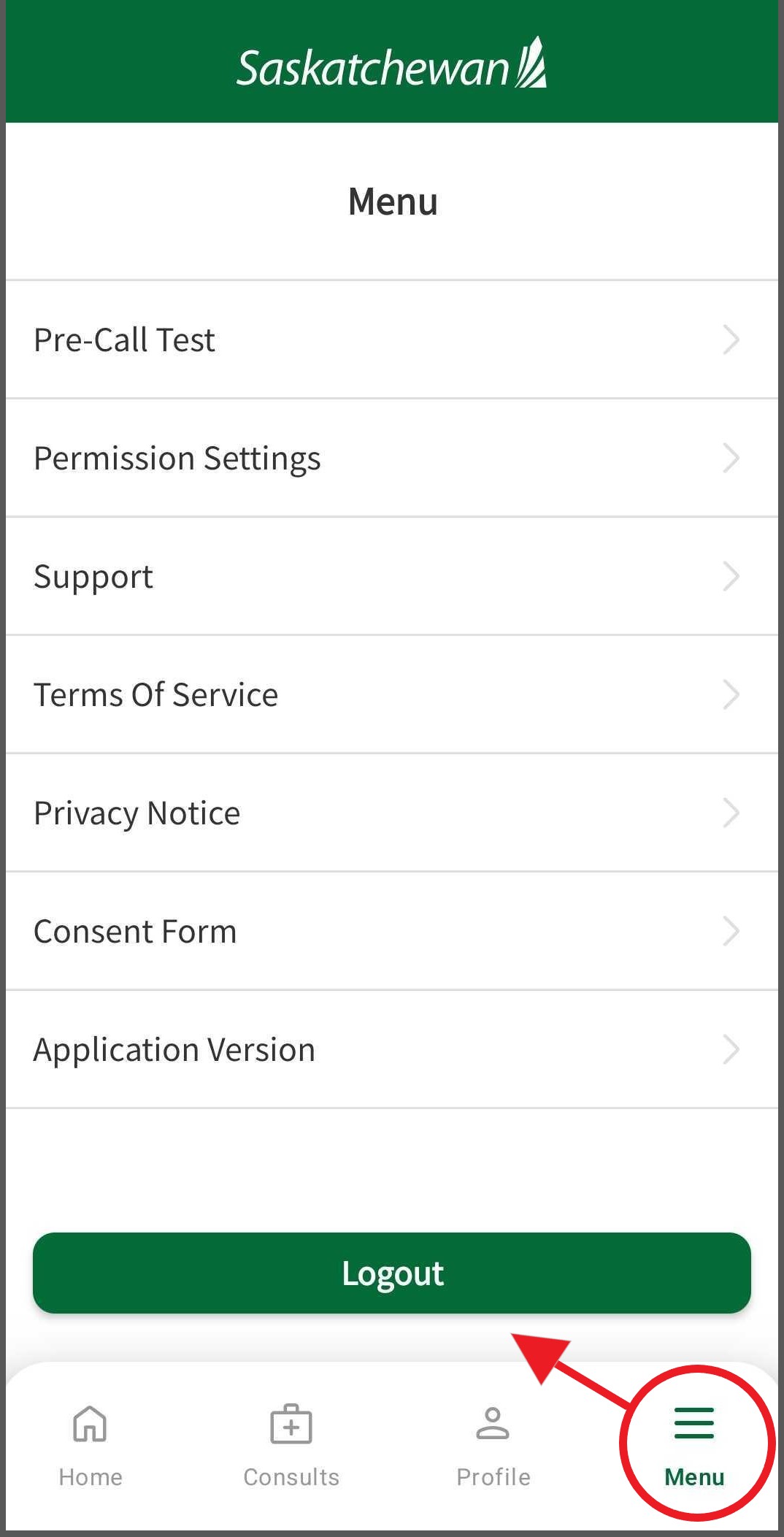This screenshot has height=1537, width=784.
Task: Click the Application Version chevron
Action: click(x=731, y=1049)
